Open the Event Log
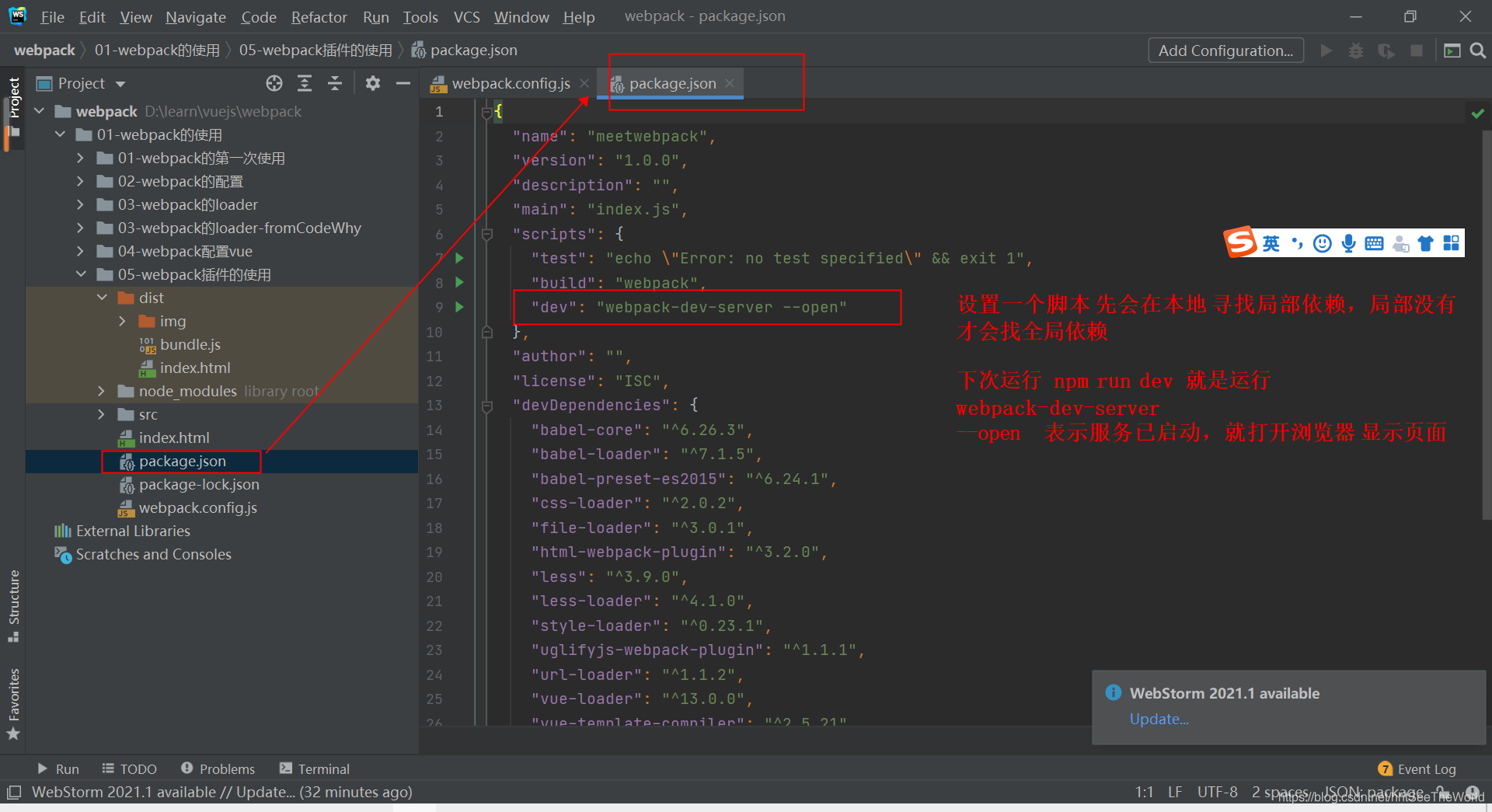 (1417, 768)
